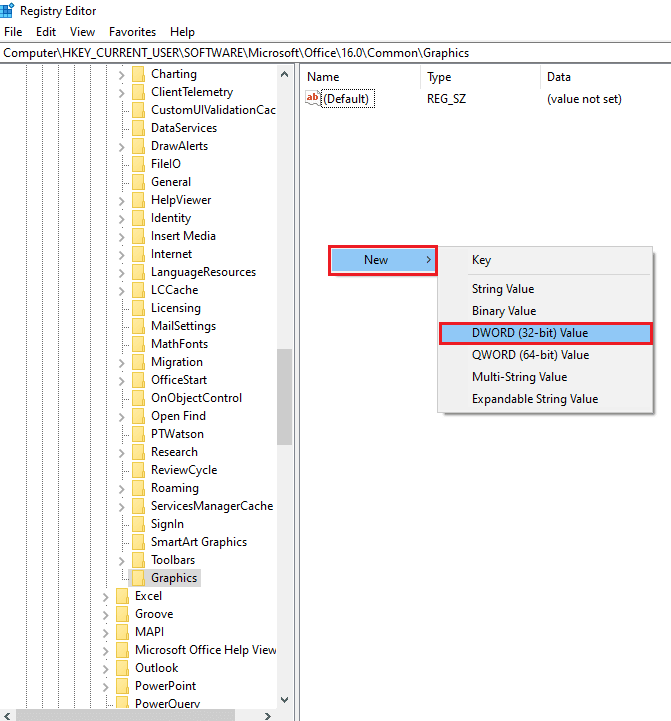
Task: Click the tree scroll up arrow
Action: tap(284, 74)
